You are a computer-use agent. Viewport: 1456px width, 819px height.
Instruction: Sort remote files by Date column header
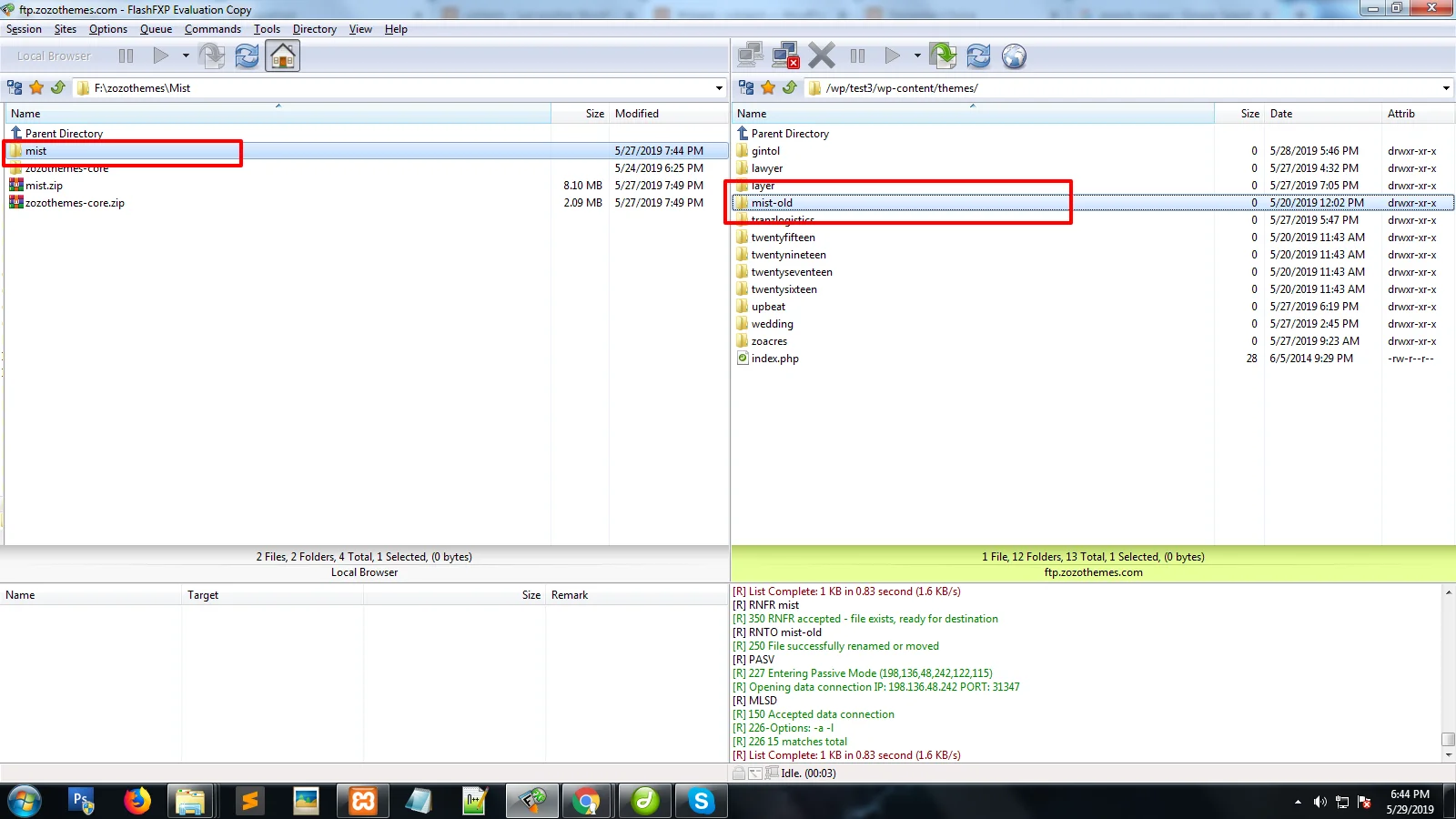[x=1281, y=114]
